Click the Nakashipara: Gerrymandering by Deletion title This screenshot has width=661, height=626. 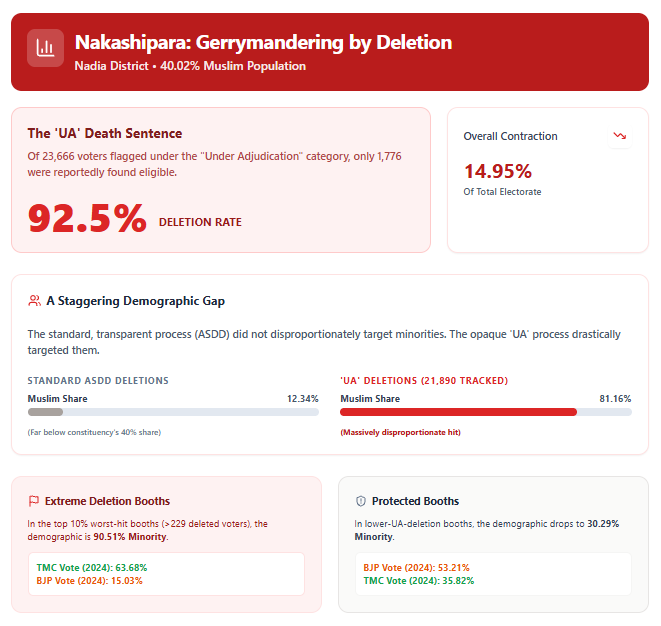[x=263, y=43]
